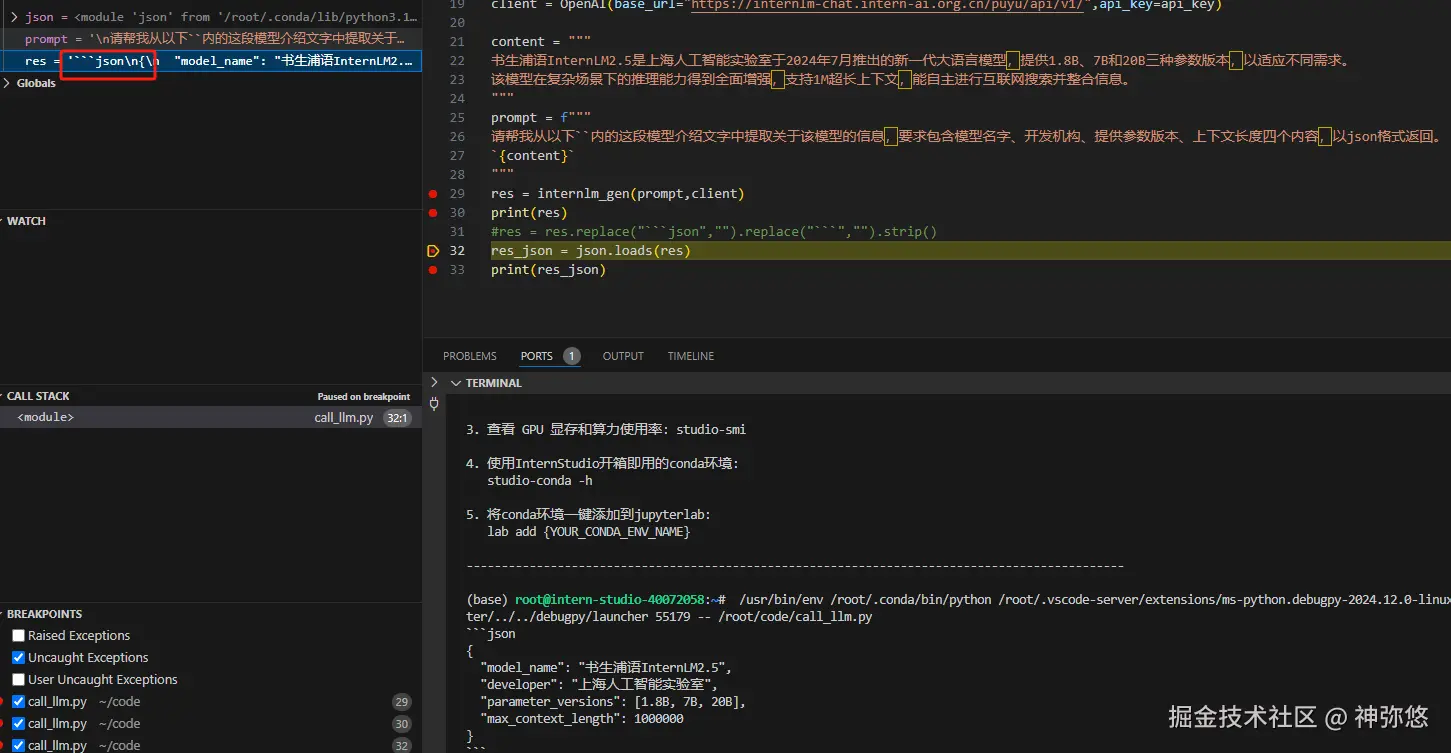Click the plug icon in the terminal panel
The width and height of the screenshot is (1451, 753).
(x=434, y=404)
